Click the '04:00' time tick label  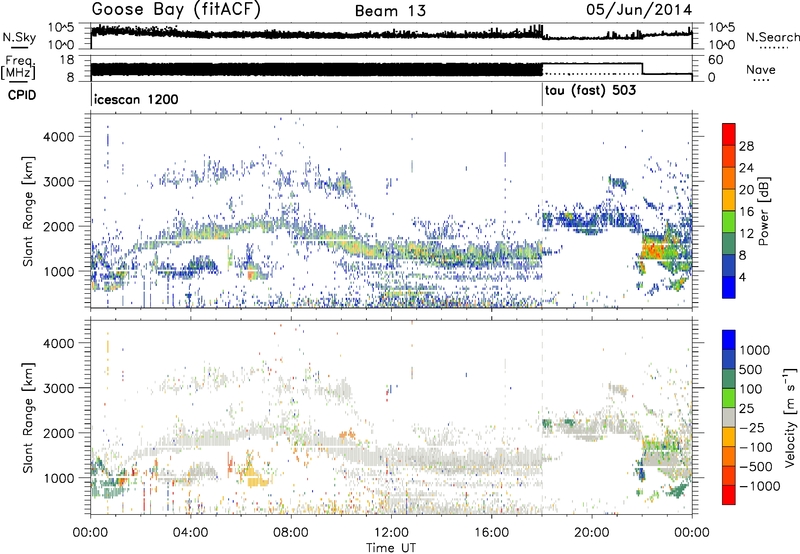click(191, 533)
